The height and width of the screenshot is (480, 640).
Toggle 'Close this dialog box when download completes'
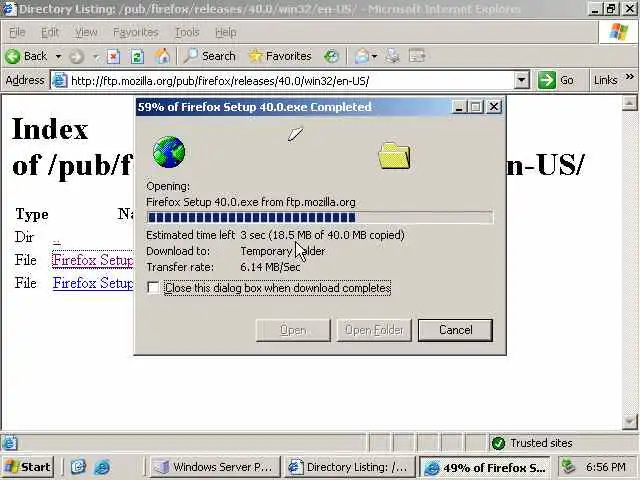153,288
